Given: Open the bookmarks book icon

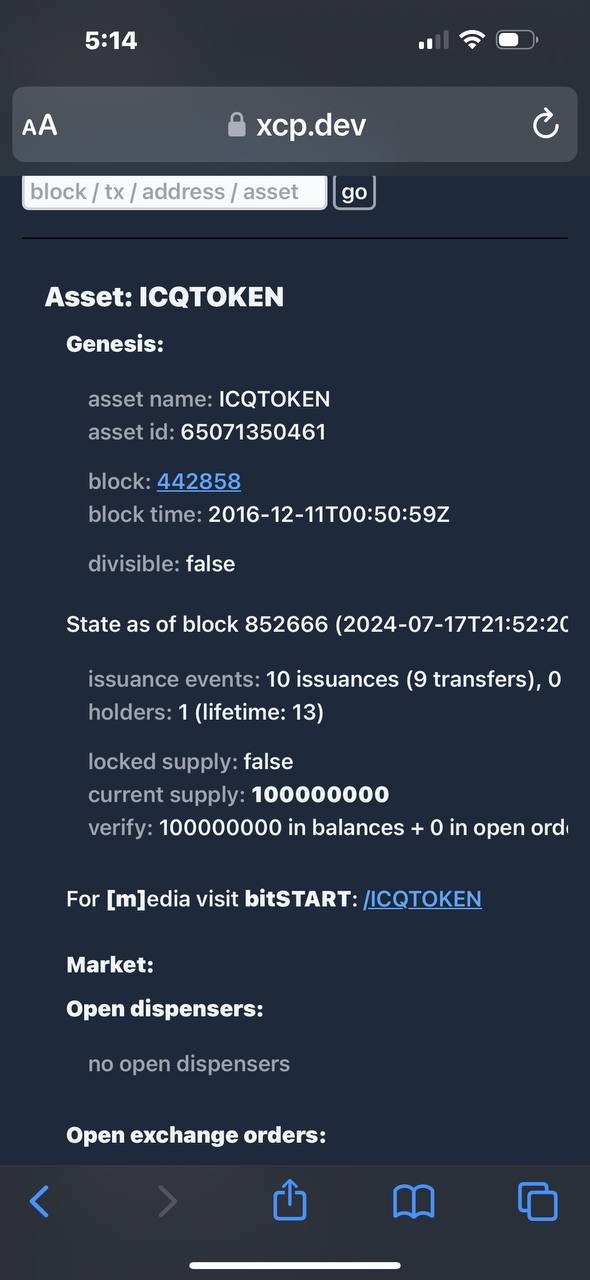Looking at the screenshot, I should 414,1202.
